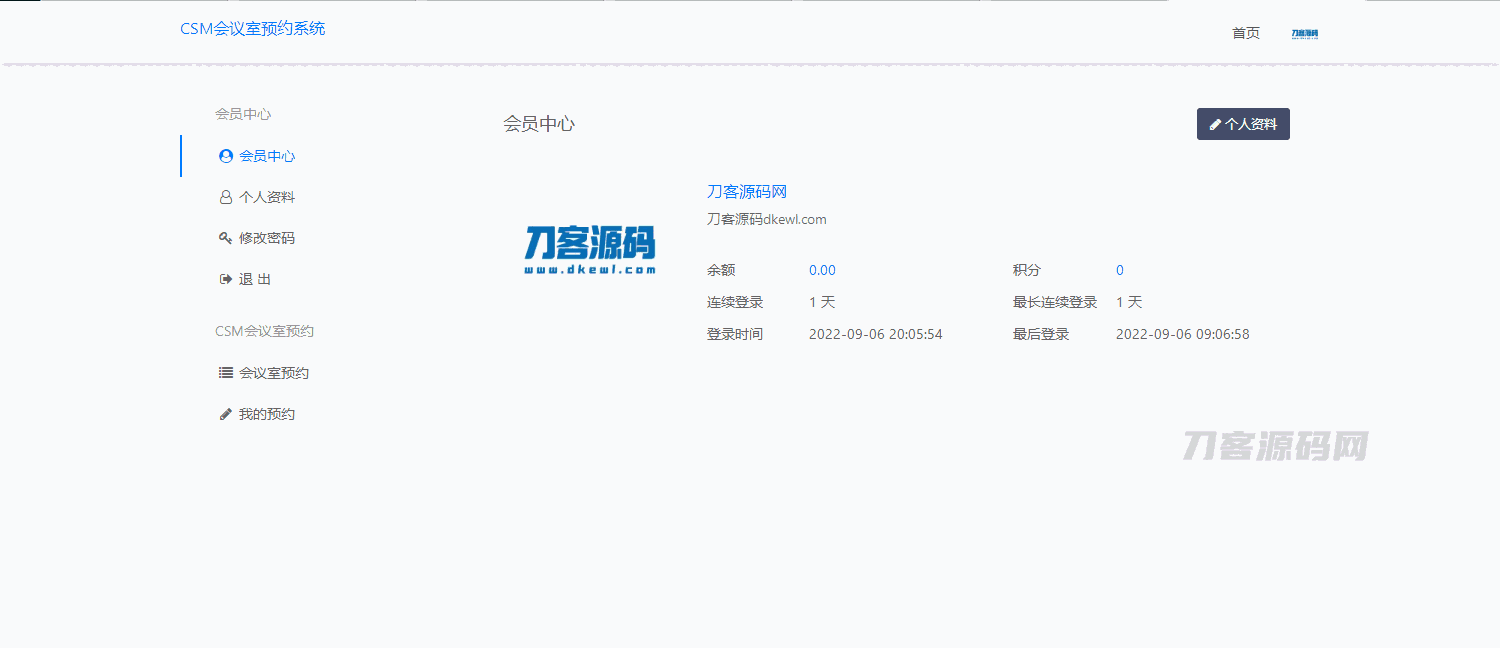Go to 首页 in the top navigation
This screenshot has height=648, width=1500.
point(1246,33)
